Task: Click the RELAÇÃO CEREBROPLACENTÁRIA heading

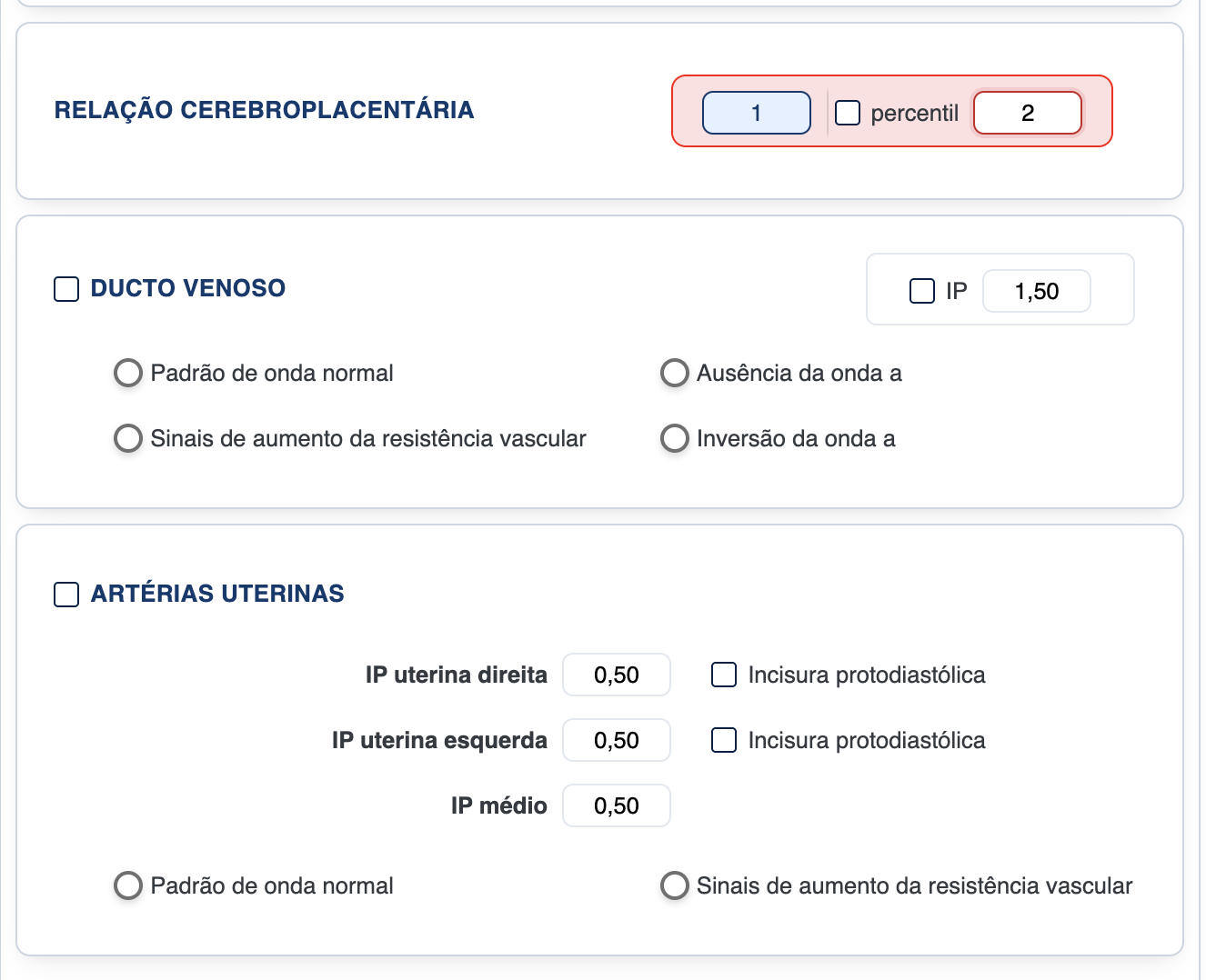Action: point(264,110)
